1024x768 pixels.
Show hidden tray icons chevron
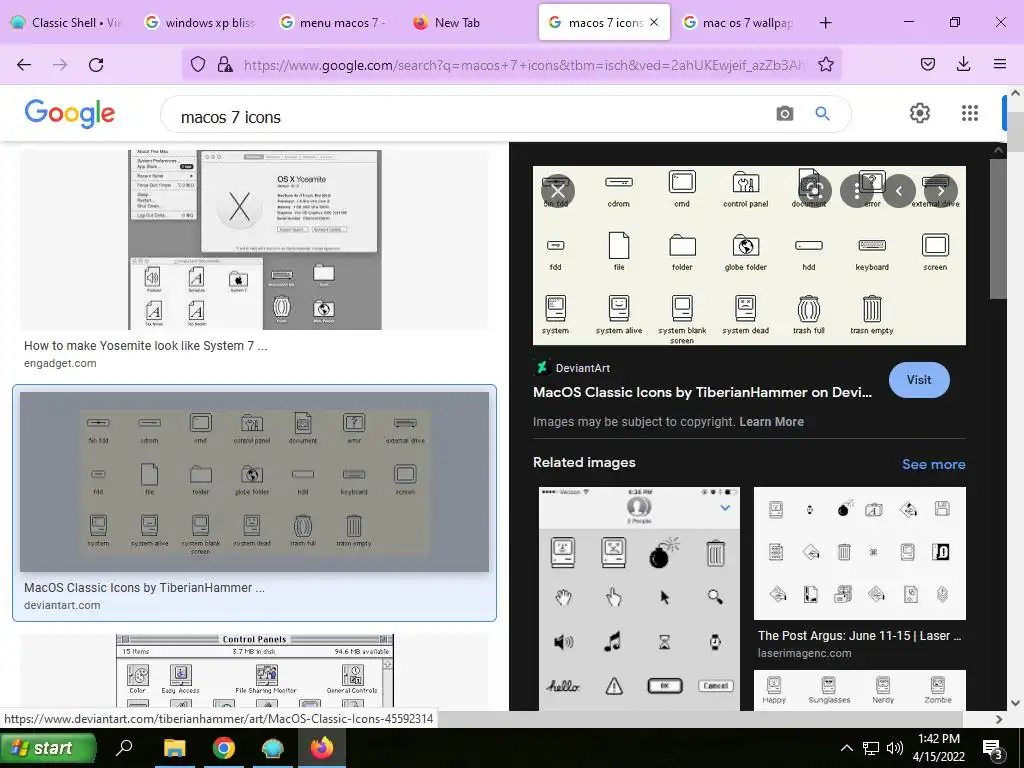pos(846,748)
